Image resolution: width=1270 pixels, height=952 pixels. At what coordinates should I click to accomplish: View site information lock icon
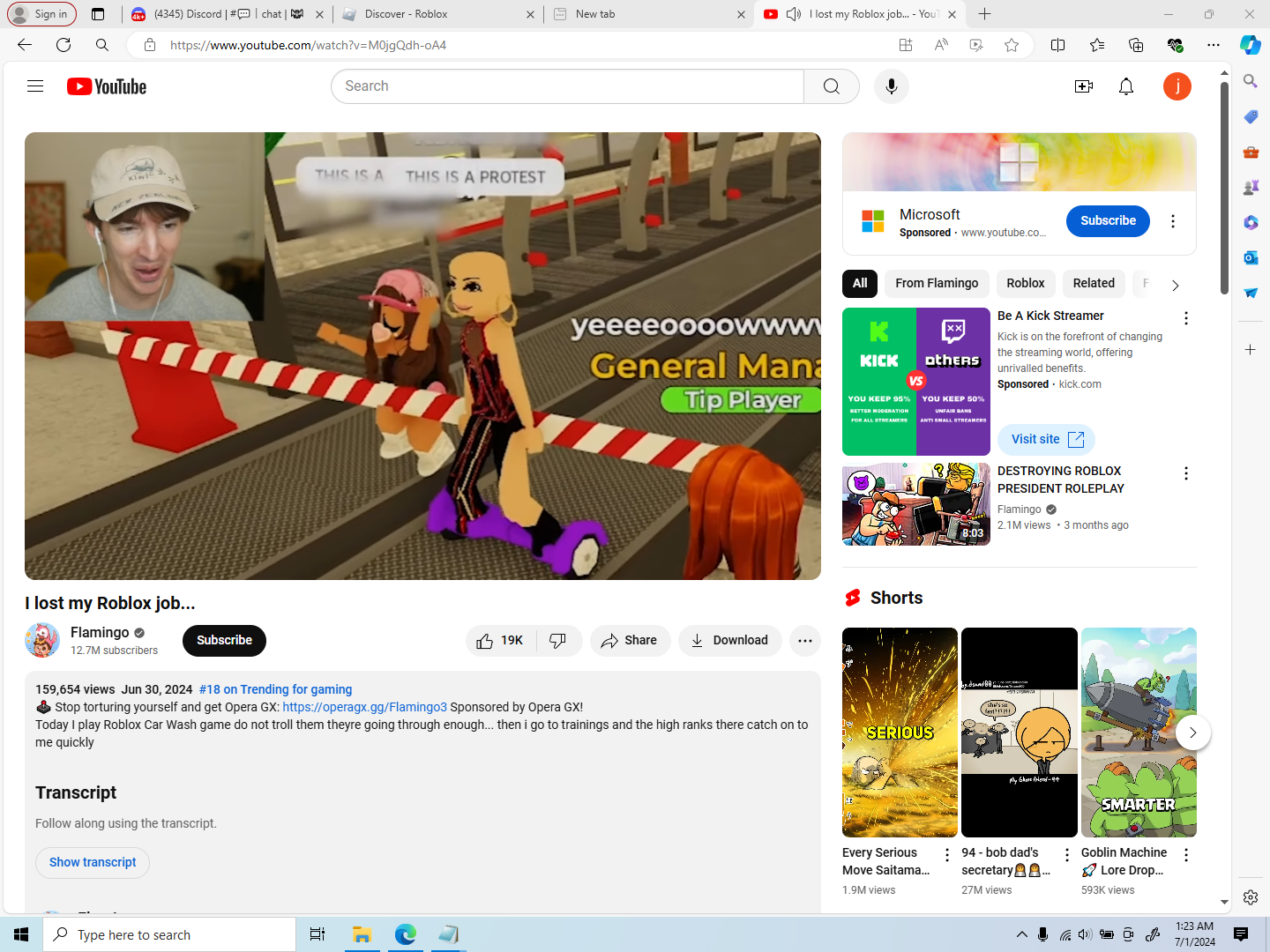click(x=150, y=45)
